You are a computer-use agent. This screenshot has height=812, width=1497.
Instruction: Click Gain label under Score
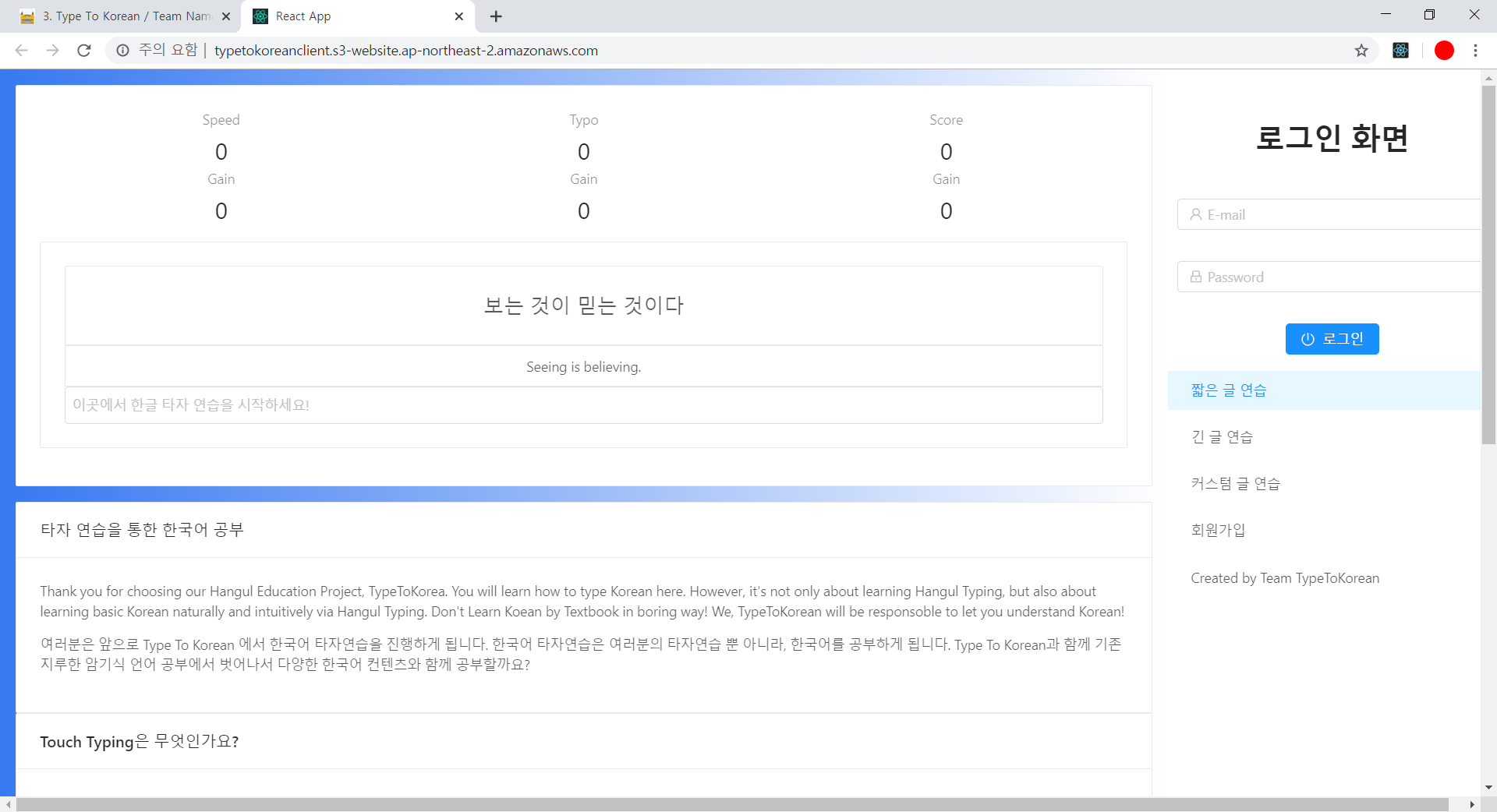pos(946,179)
